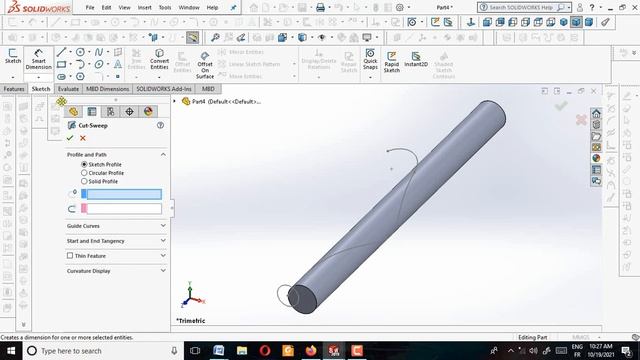This screenshot has width=640, height=360.
Task: Open the search help dropdown arrow
Action: point(569,7)
